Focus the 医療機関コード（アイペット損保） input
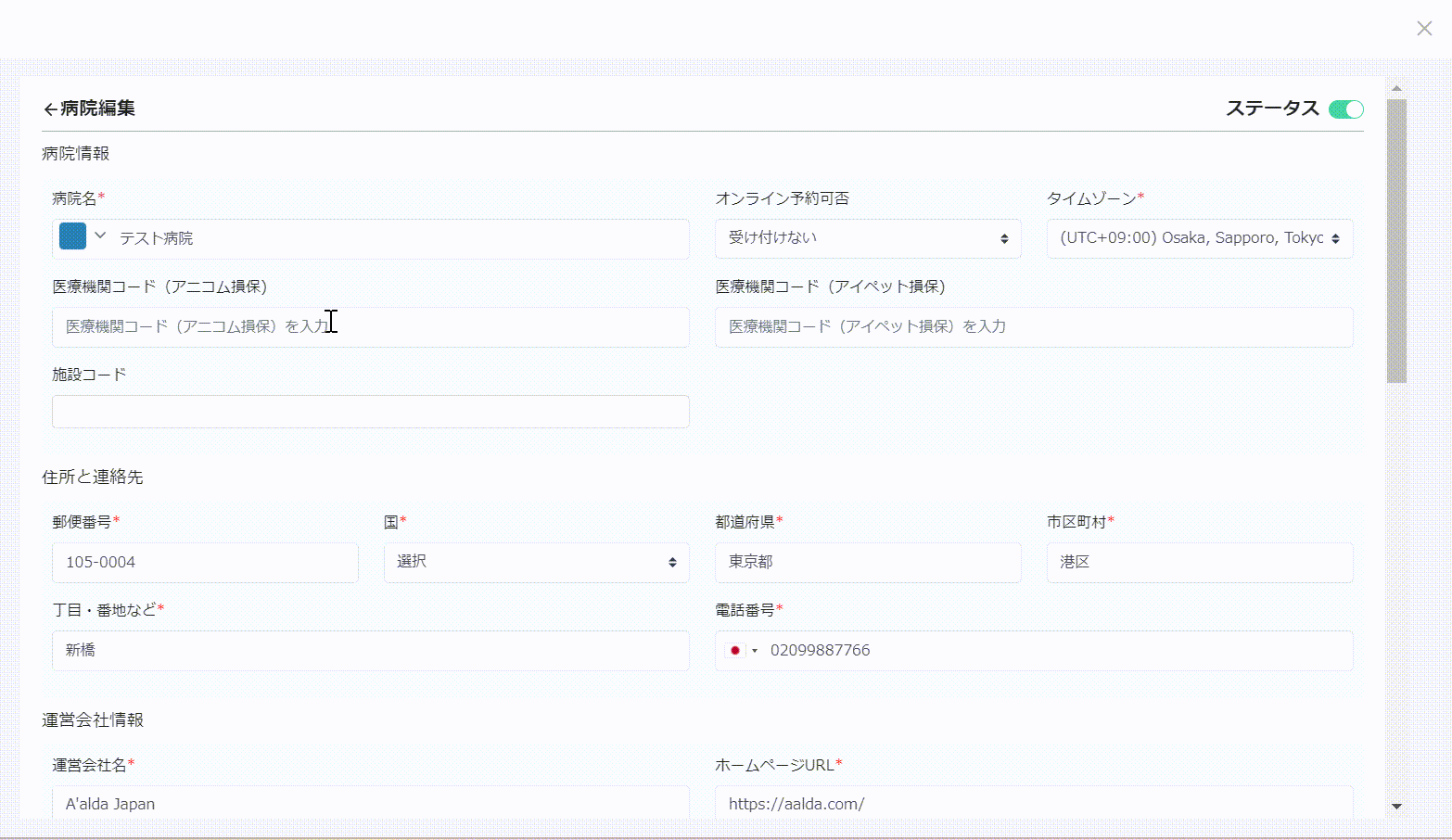The height and width of the screenshot is (840, 1452). click(1033, 327)
